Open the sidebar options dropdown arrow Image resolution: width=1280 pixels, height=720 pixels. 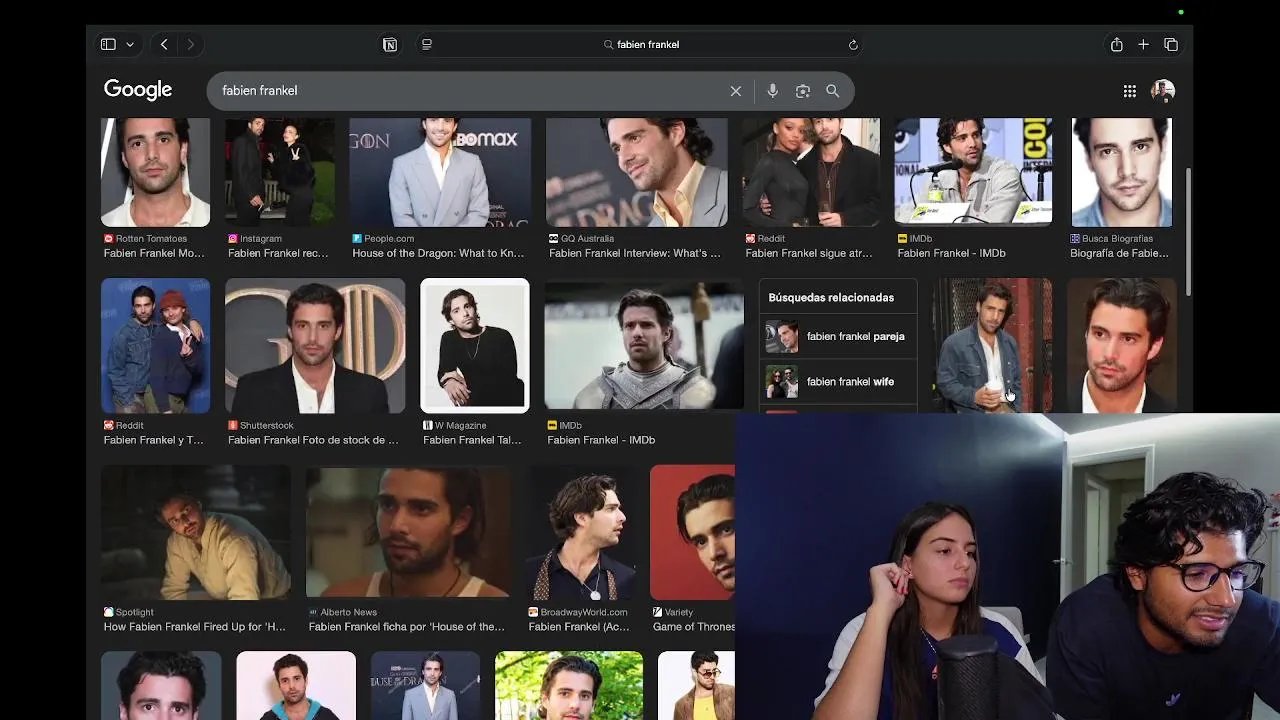point(130,45)
